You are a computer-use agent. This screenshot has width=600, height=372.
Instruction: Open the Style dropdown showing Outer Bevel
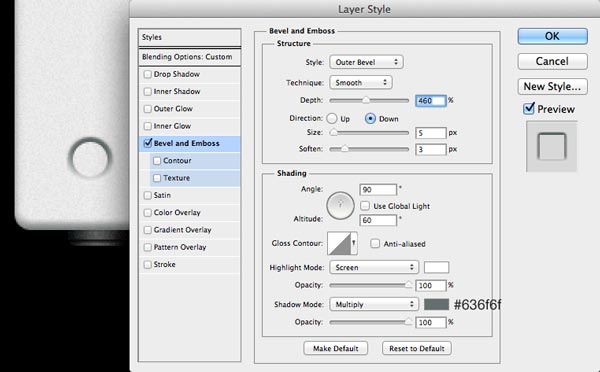click(366, 62)
